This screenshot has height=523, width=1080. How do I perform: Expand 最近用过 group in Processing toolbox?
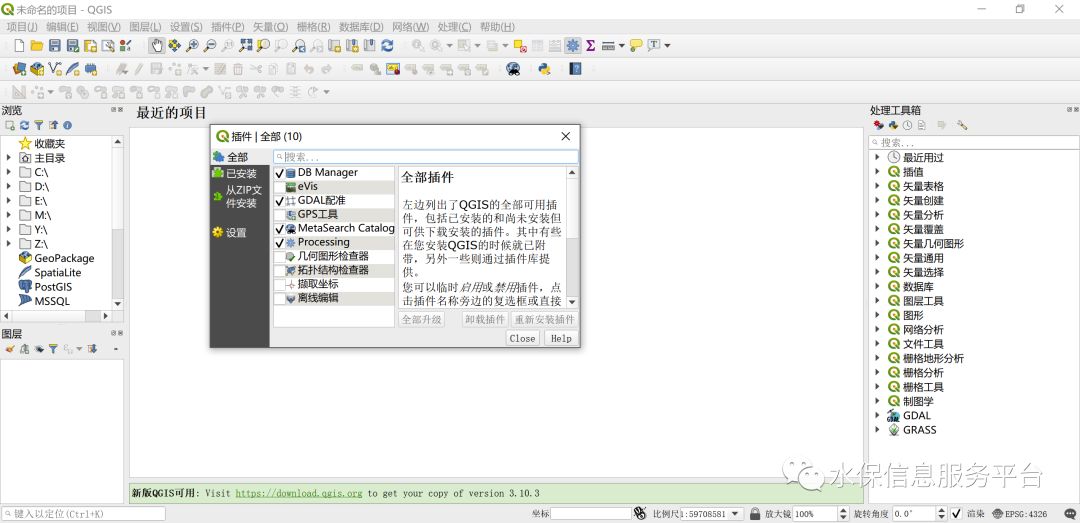878,157
